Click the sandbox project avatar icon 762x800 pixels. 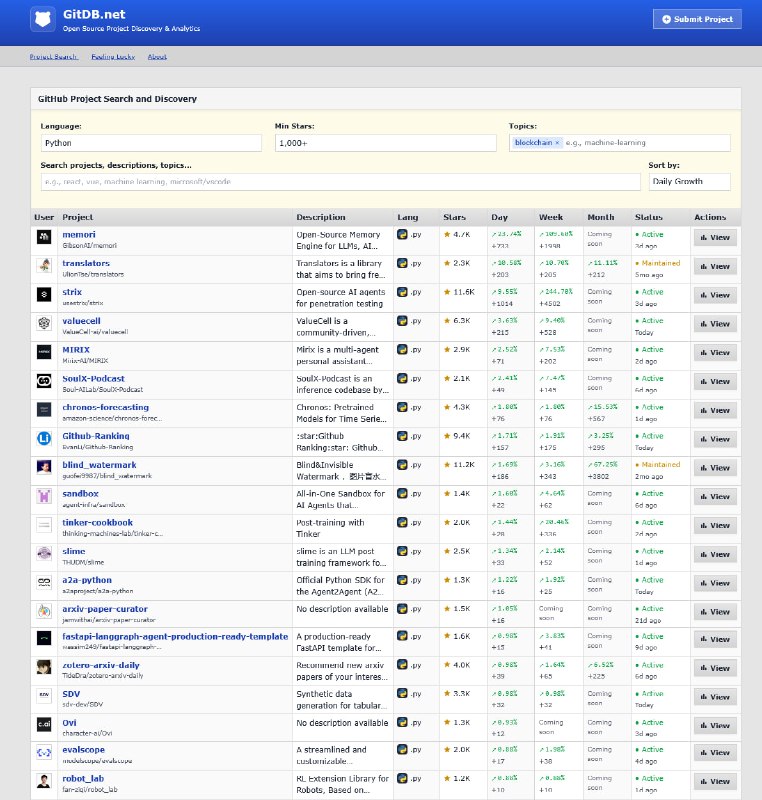coord(44,495)
